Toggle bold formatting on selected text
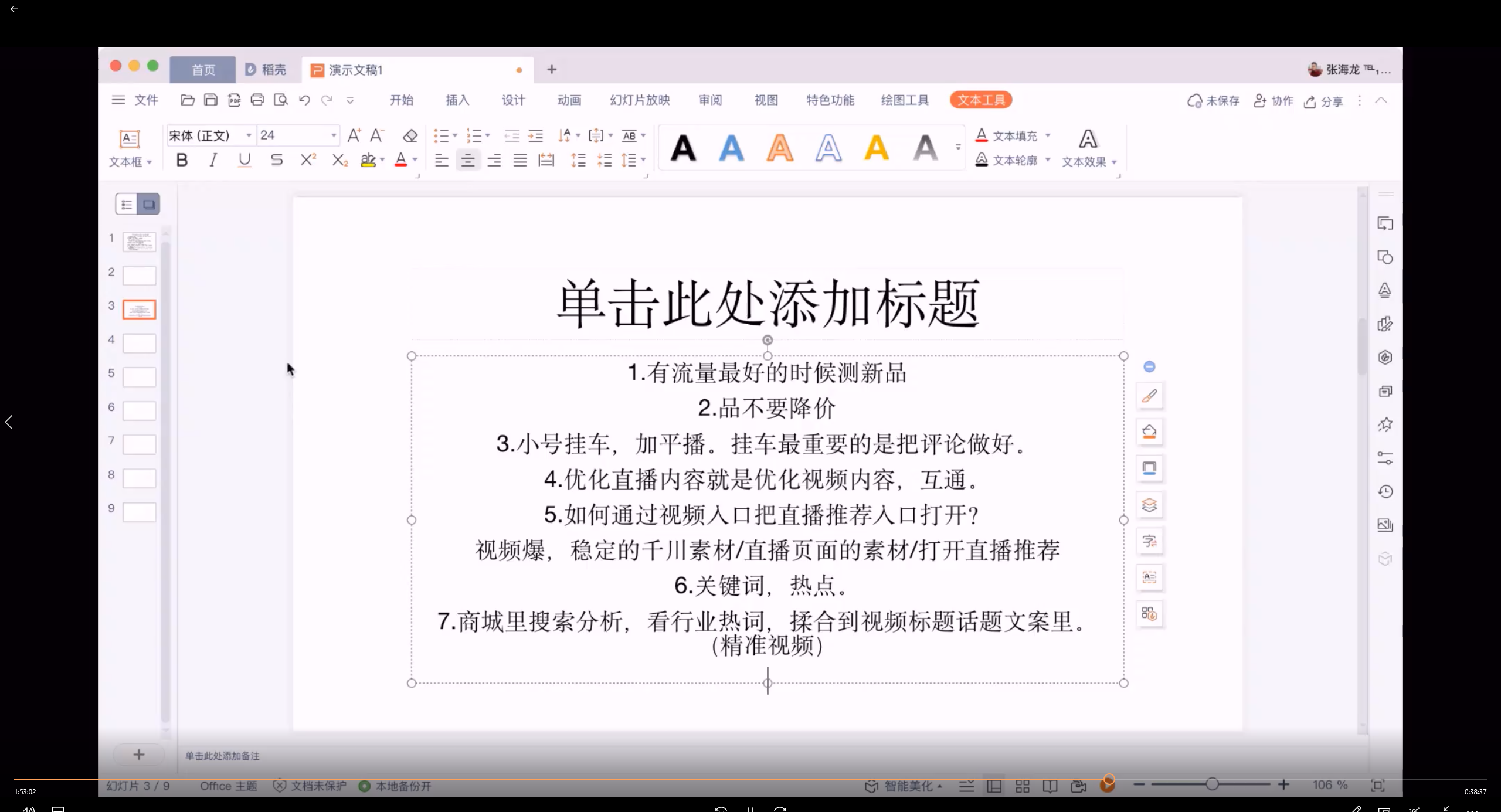This screenshot has height=812, width=1501. 181,159
